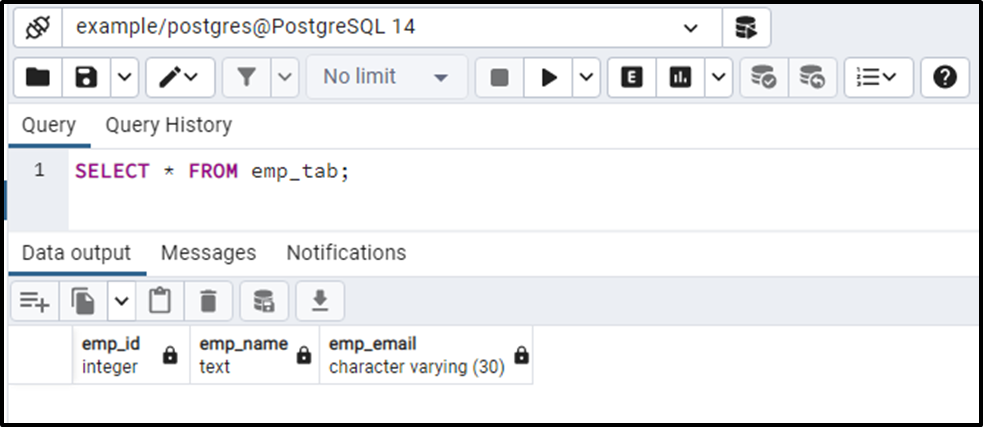Click the Rollback database icon
This screenshot has height=427, width=983.
coord(812,78)
